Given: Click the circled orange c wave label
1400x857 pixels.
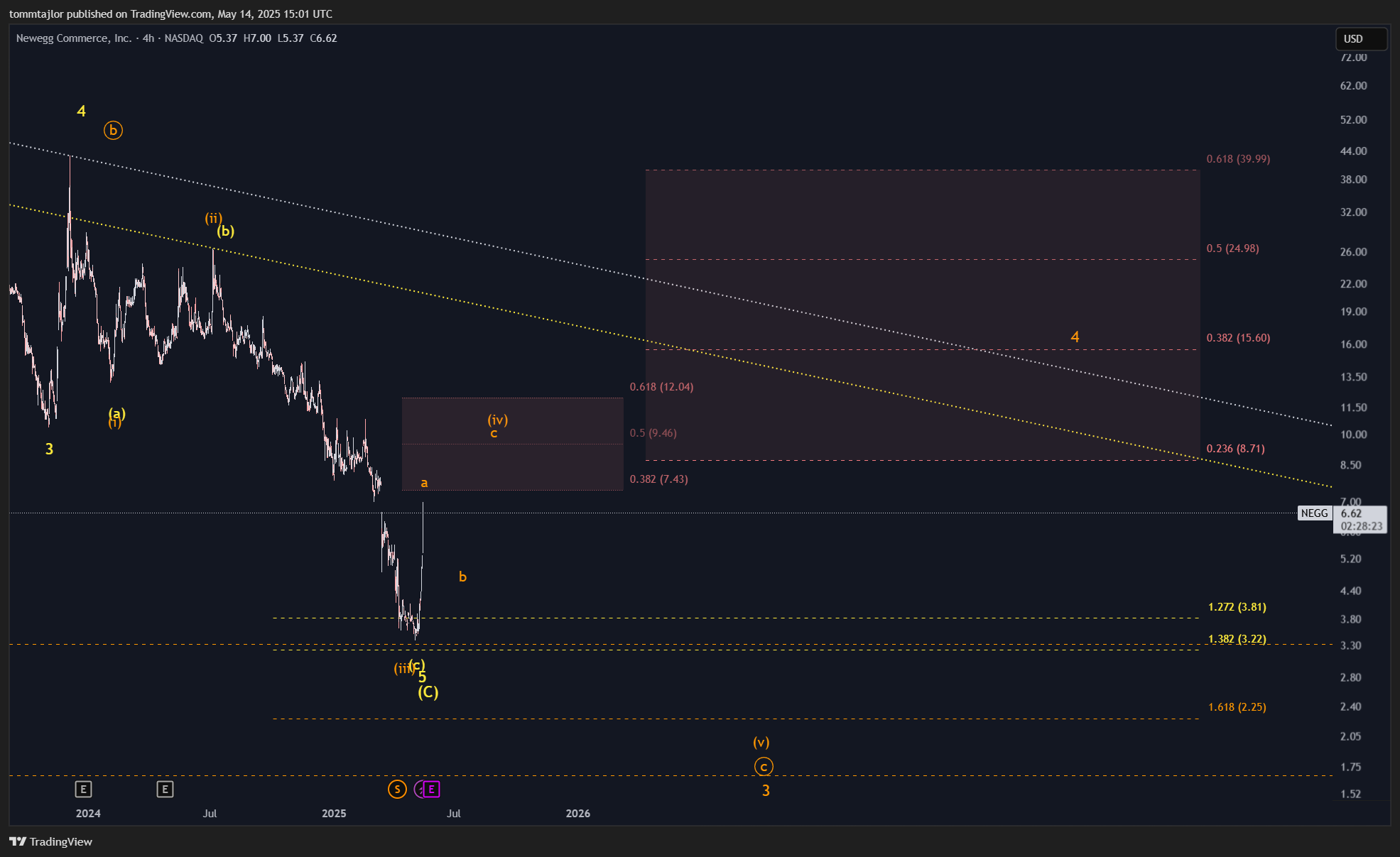Looking at the screenshot, I should (764, 767).
